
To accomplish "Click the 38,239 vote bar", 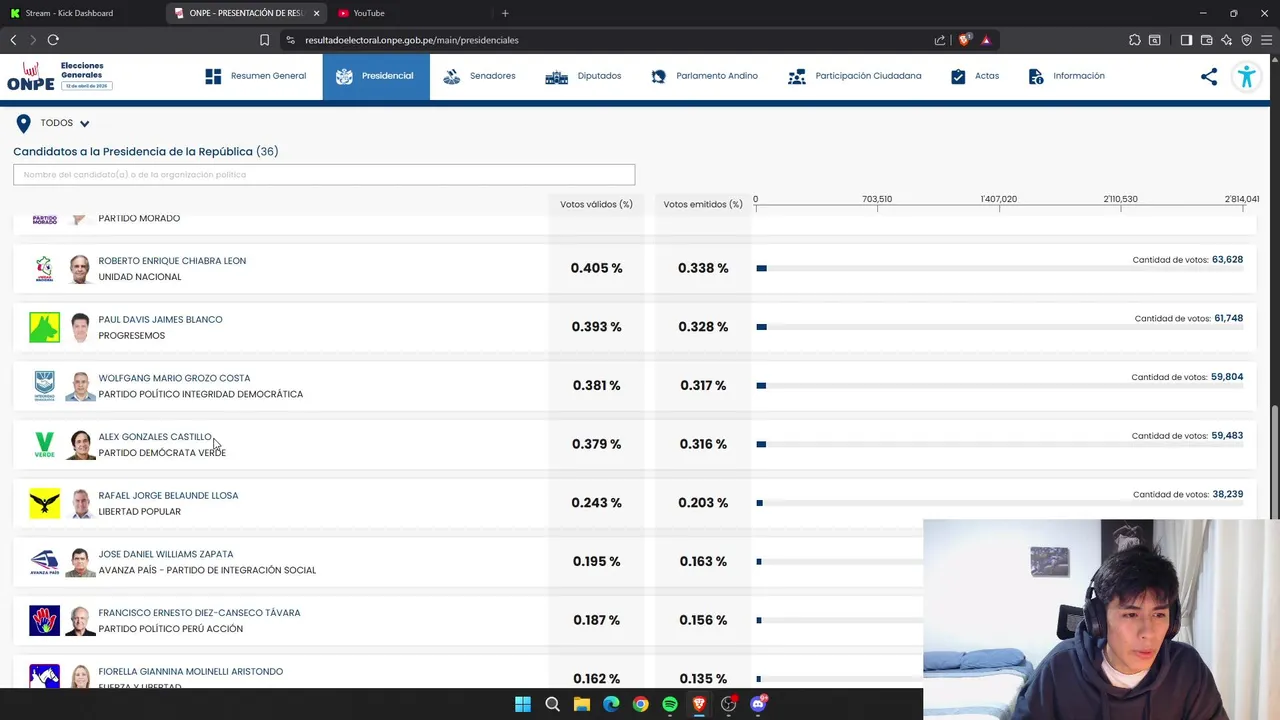I will point(1000,503).
